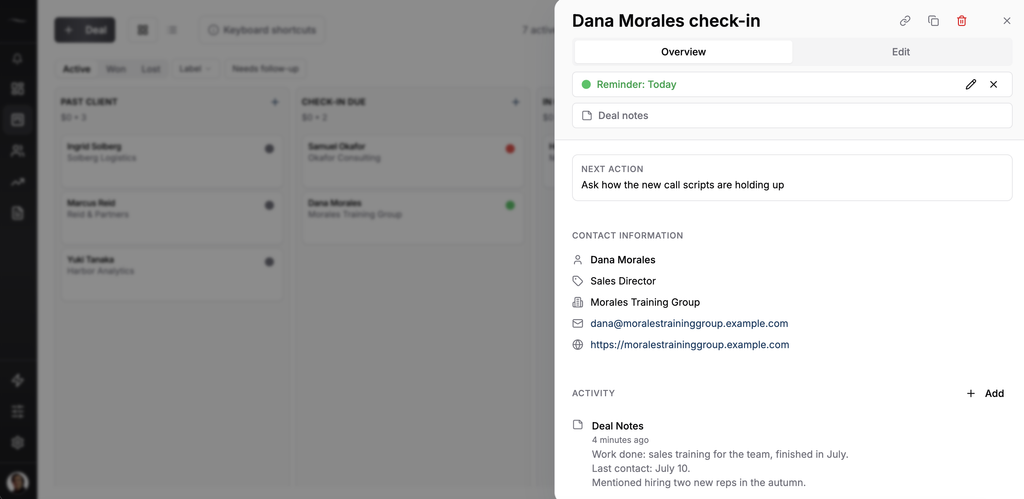Open the contacts icon in sidebar

pos(18,151)
